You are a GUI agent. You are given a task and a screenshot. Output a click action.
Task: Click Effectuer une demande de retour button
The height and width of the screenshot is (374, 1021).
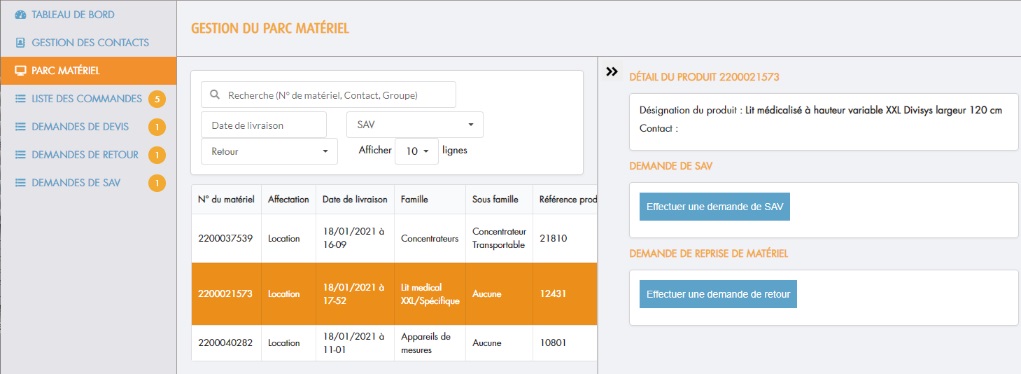point(718,295)
